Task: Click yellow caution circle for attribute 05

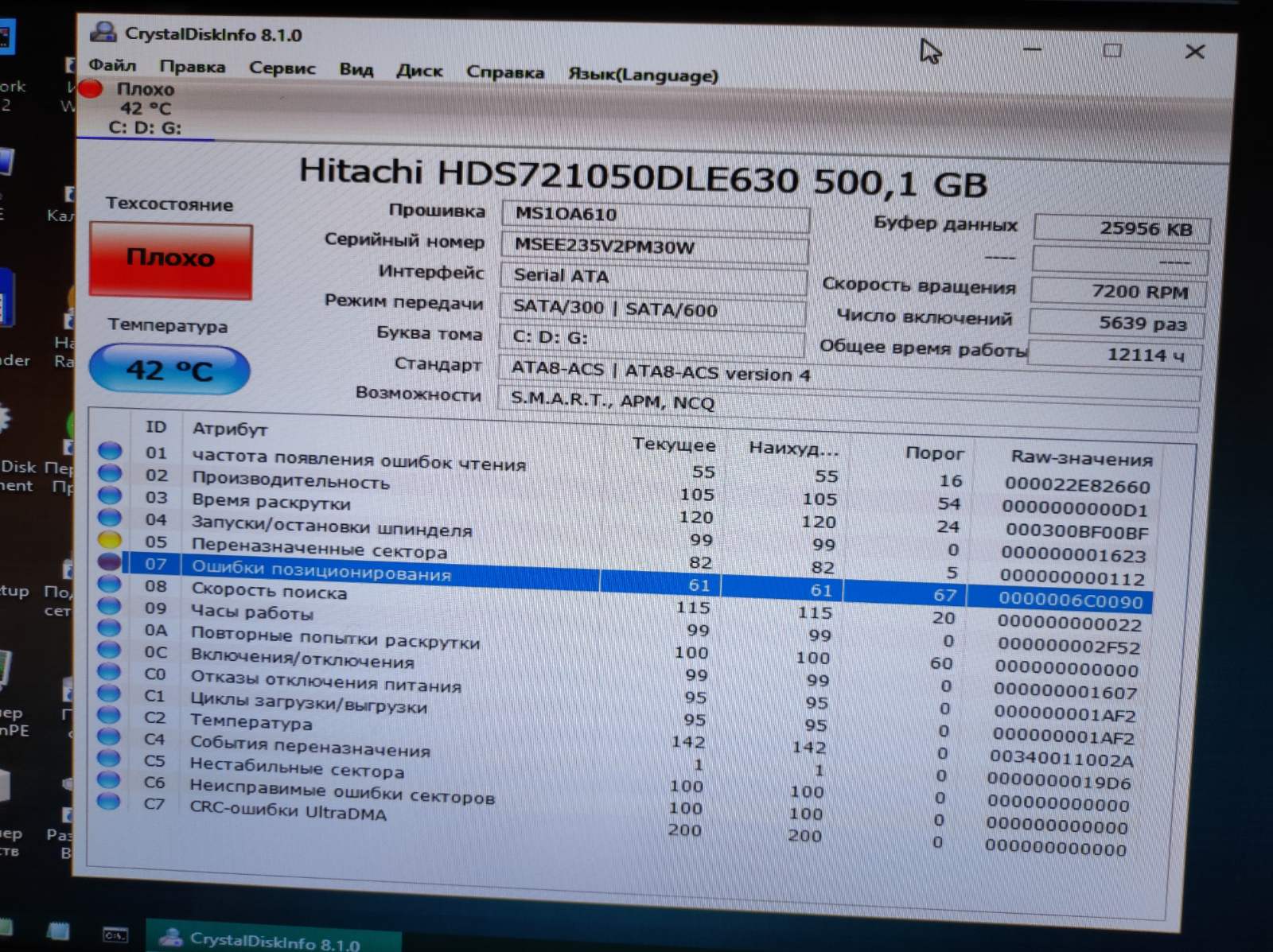Action: (110, 539)
